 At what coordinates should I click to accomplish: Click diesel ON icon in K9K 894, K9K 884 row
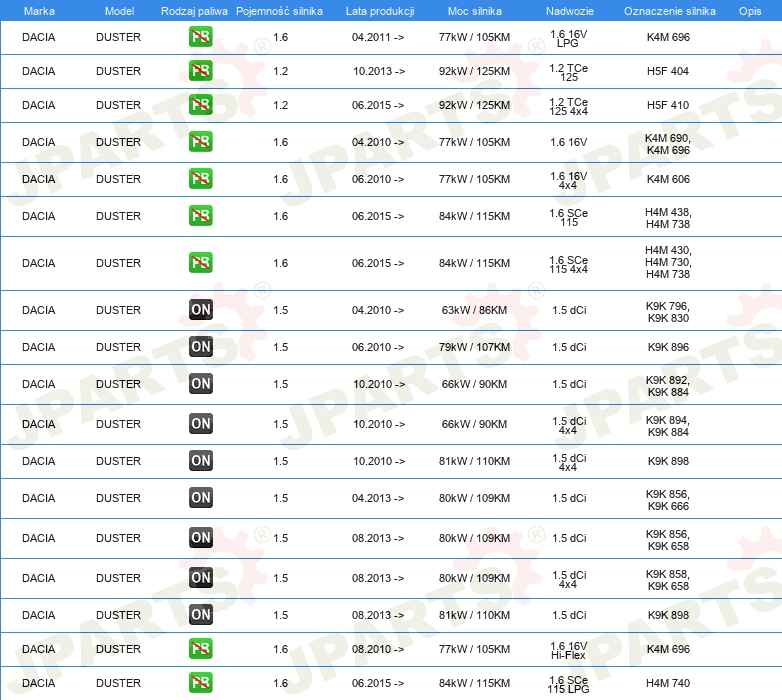pos(200,423)
